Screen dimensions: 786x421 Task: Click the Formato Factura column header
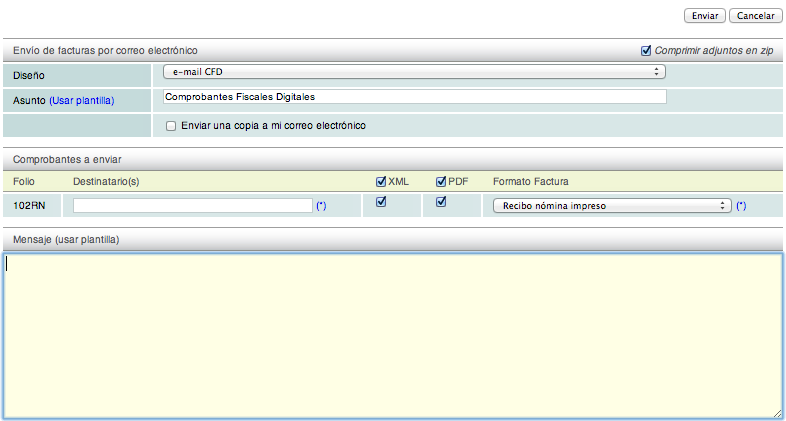[x=530, y=182]
